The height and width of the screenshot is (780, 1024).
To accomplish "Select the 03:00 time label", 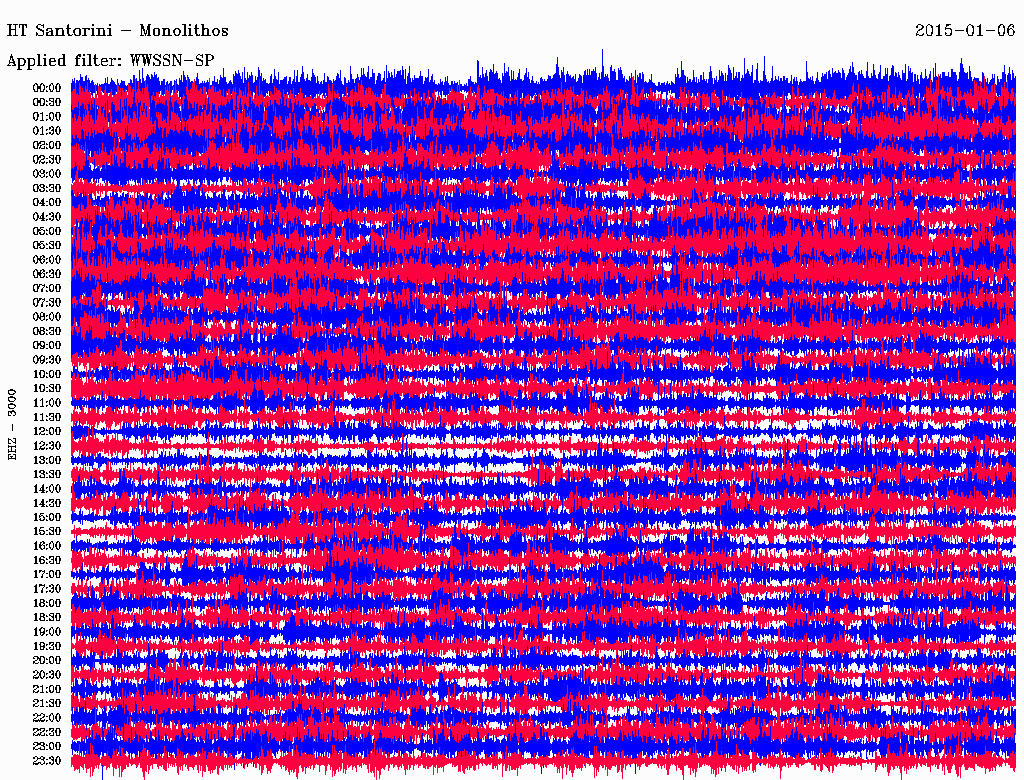I will [47, 174].
